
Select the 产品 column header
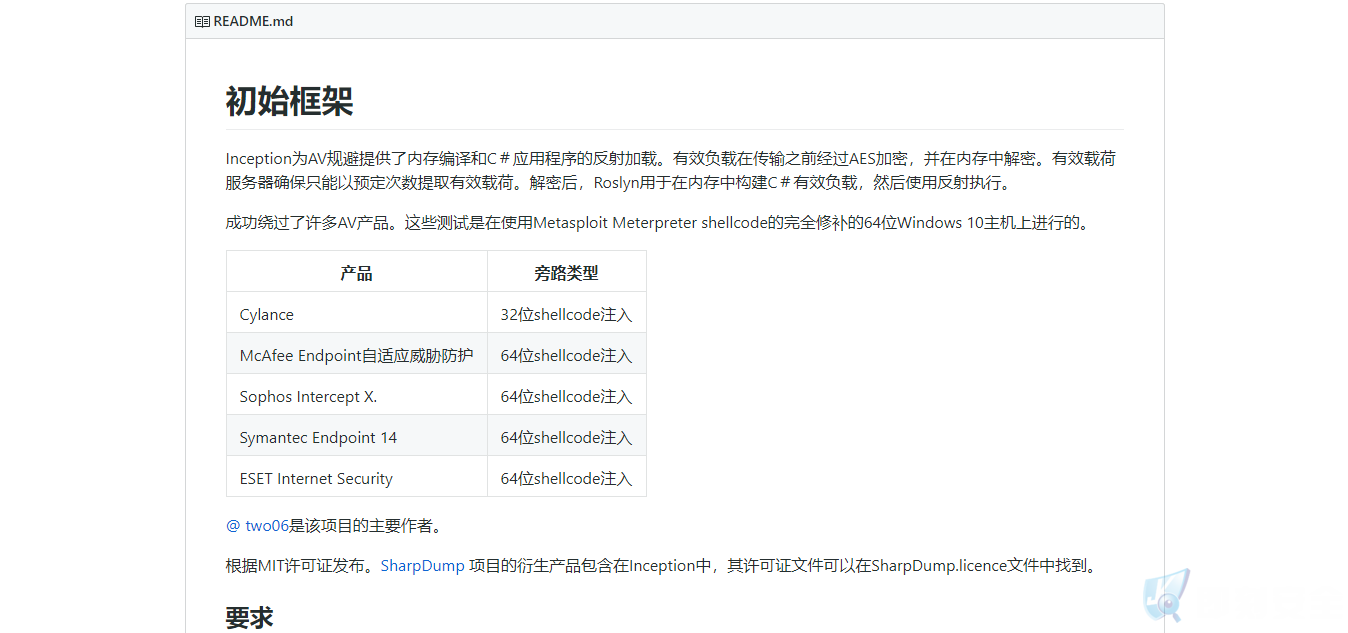click(x=357, y=272)
